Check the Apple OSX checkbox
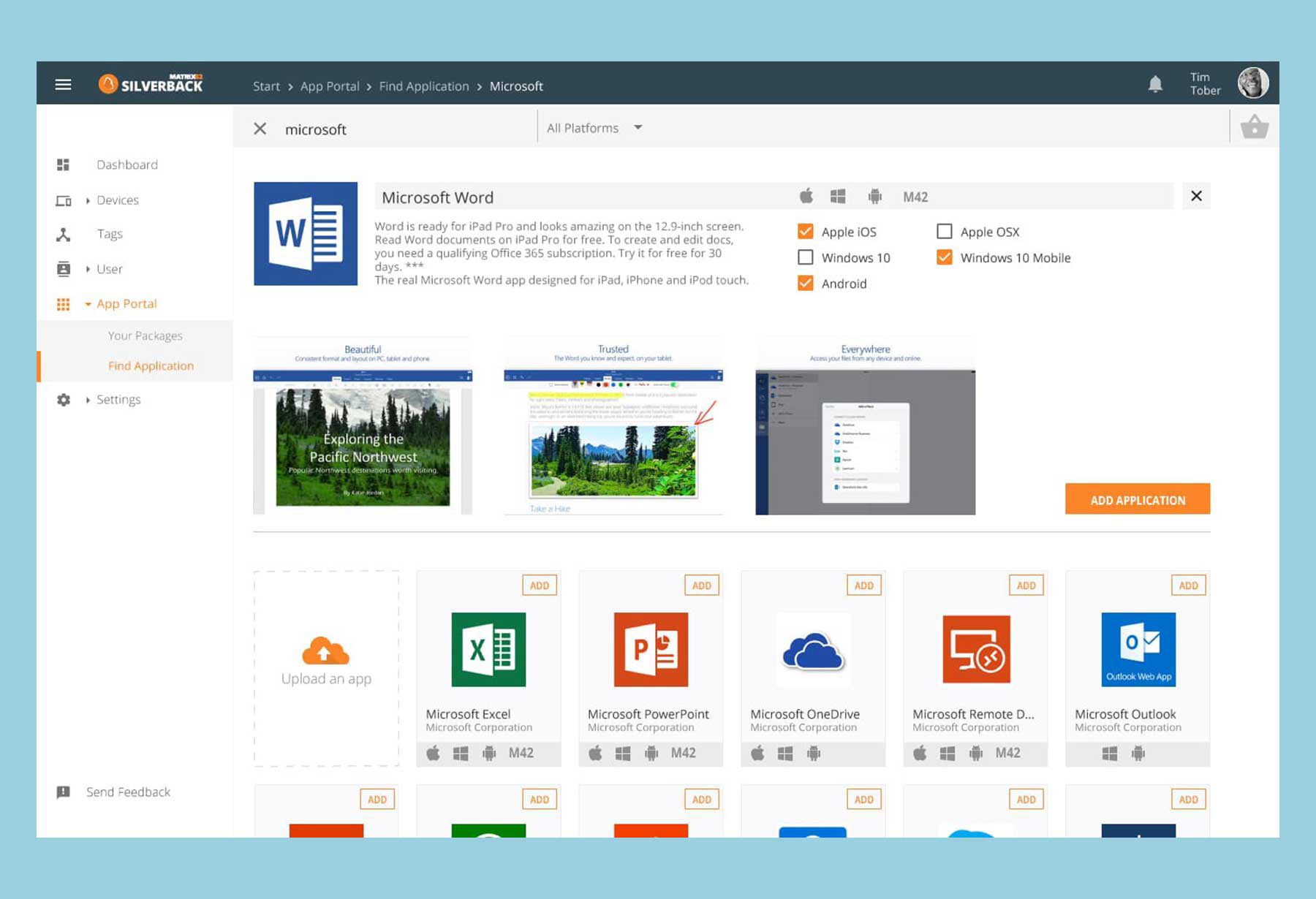 pyautogui.click(x=944, y=232)
